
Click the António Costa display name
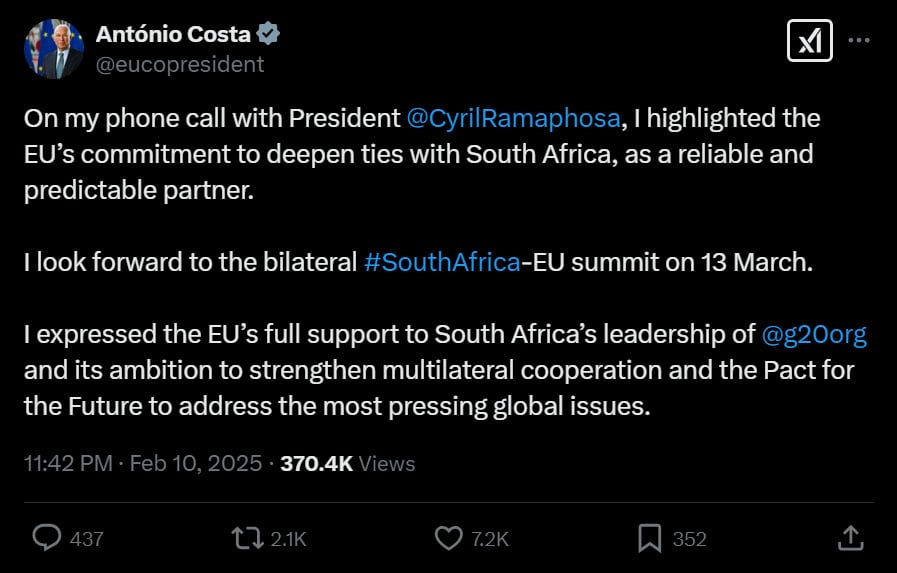point(174,34)
